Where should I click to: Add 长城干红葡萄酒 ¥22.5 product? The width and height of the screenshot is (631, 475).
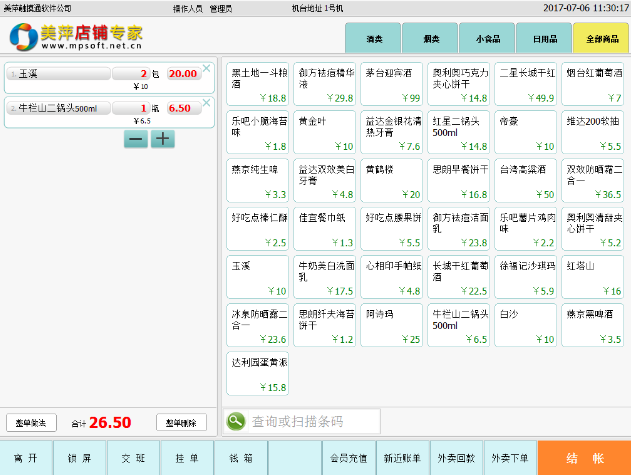point(459,277)
